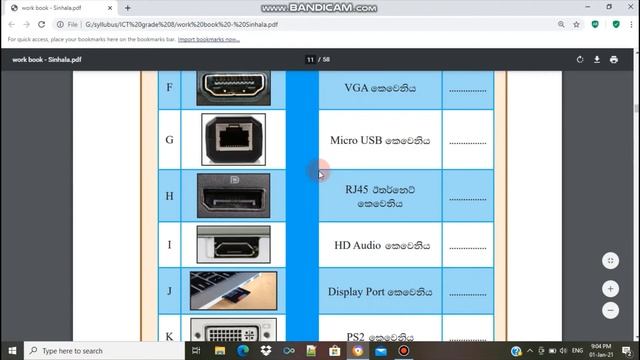Select the Display Port label text
The width and height of the screenshot is (640, 360).
[x=380, y=292]
